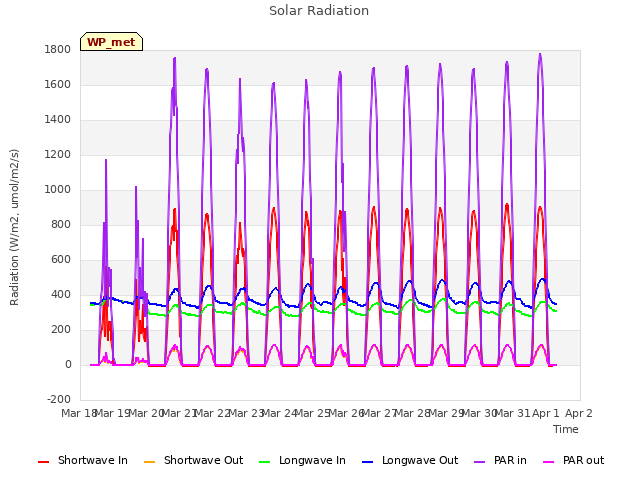Screen dimensions: 640x480
Task: Click the 200 y-axis tick label
Action: pos(61,330)
